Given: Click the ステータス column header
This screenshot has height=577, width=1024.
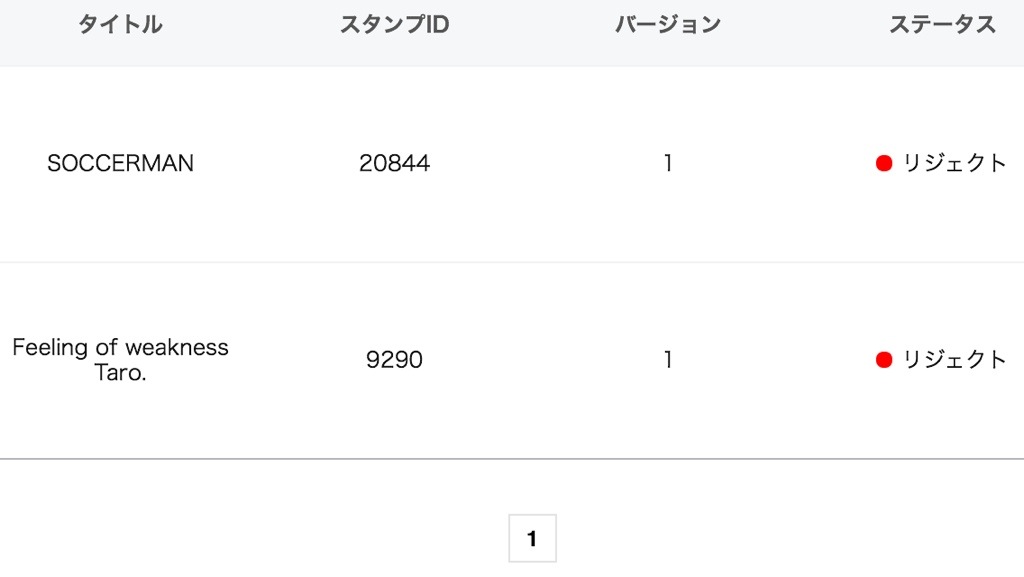Looking at the screenshot, I should pos(942,25).
